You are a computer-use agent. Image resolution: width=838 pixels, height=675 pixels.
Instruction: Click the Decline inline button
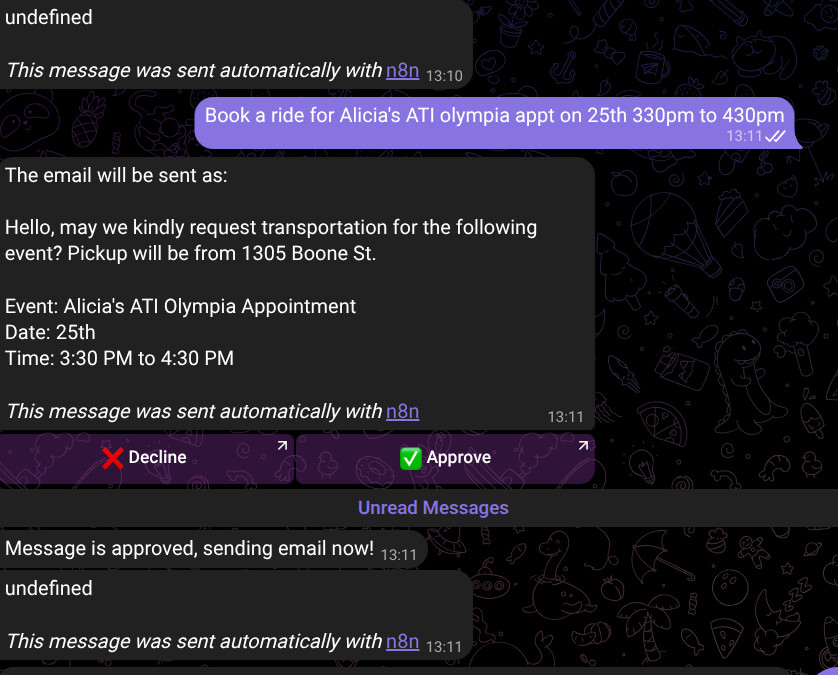pos(146,459)
